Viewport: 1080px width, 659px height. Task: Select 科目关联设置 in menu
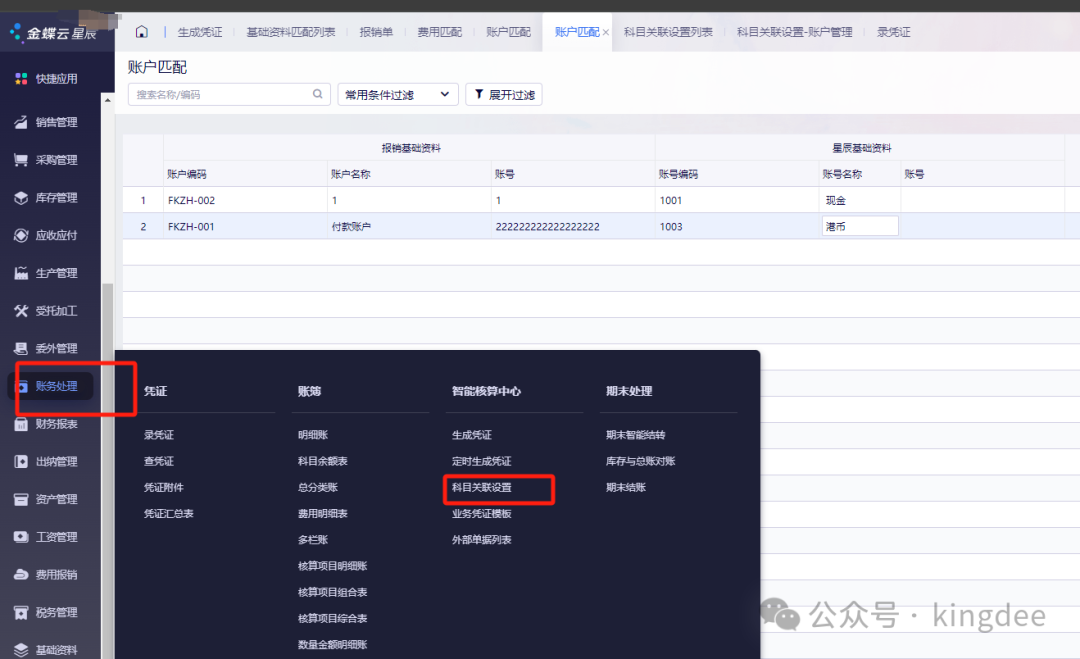[482, 488]
